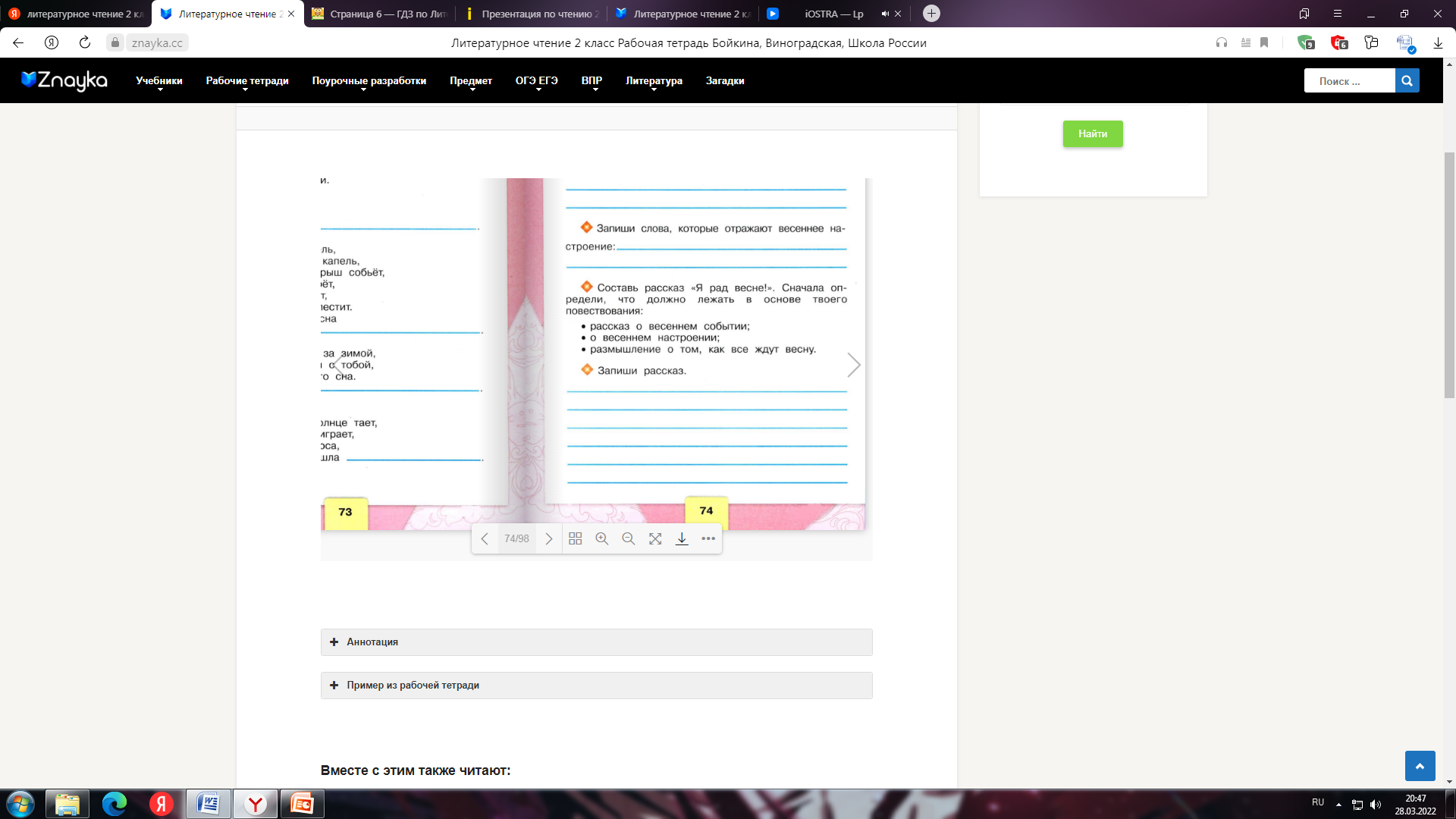Go to next page in book viewer toolbar
1456x819 pixels.
[x=549, y=538]
